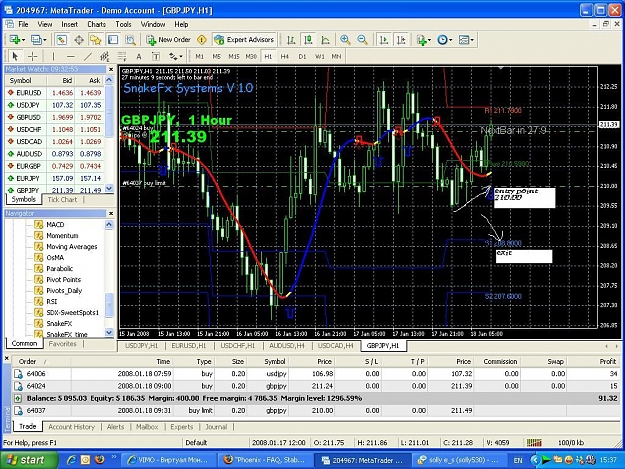Open a new chart window

[x=17, y=40]
